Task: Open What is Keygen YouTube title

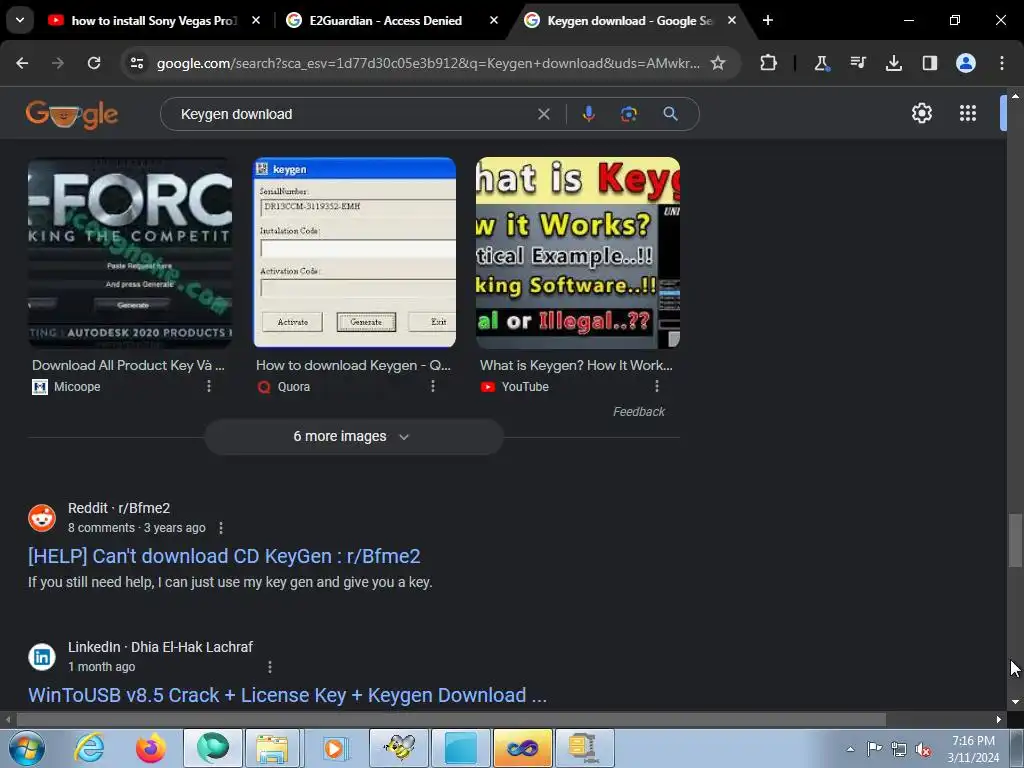Action: 576,365
